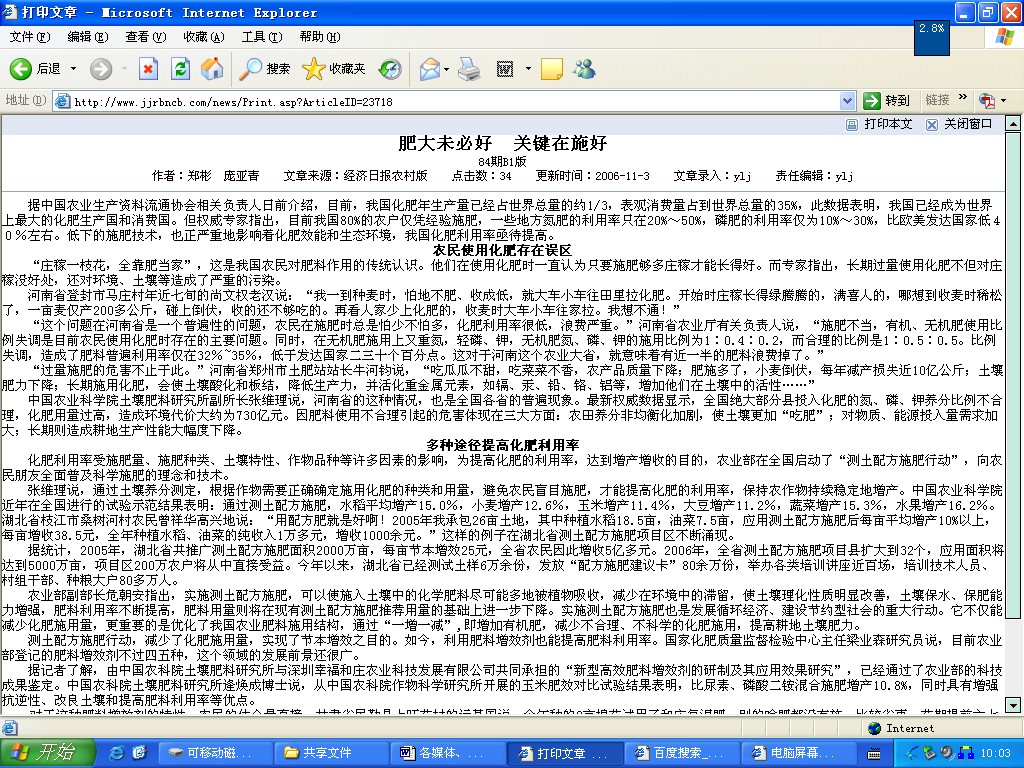
Task: Click the 文章来源：经济日报农村版 text
Action: pyautogui.click(x=355, y=176)
